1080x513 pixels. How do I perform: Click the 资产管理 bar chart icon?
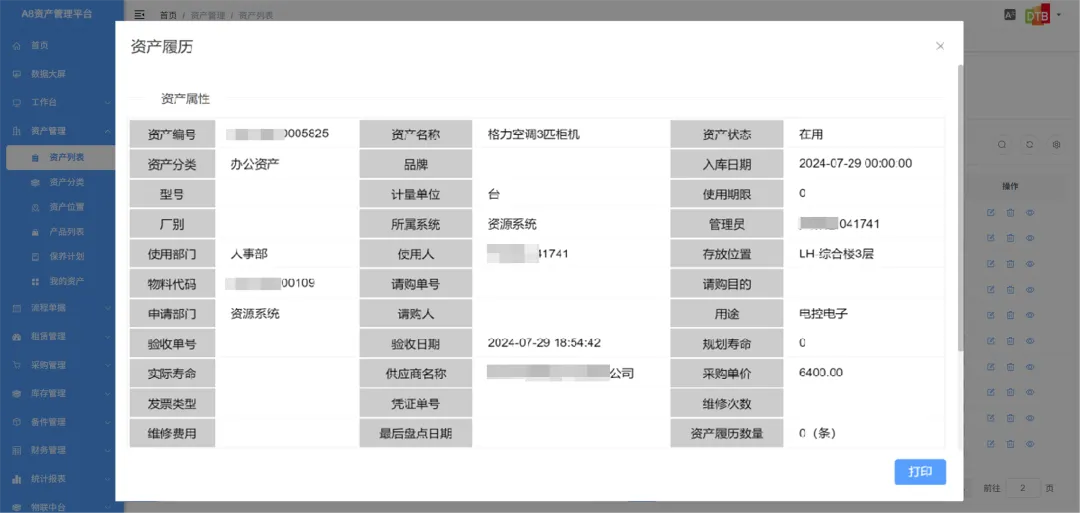click(17, 131)
